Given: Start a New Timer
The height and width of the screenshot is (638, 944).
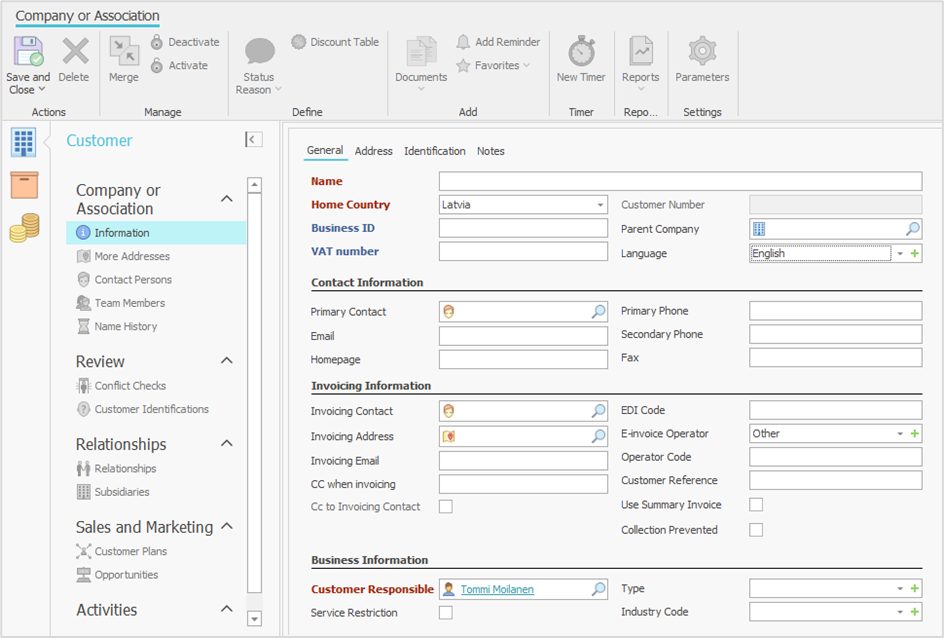Looking at the screenshot, I should point(581,52).
